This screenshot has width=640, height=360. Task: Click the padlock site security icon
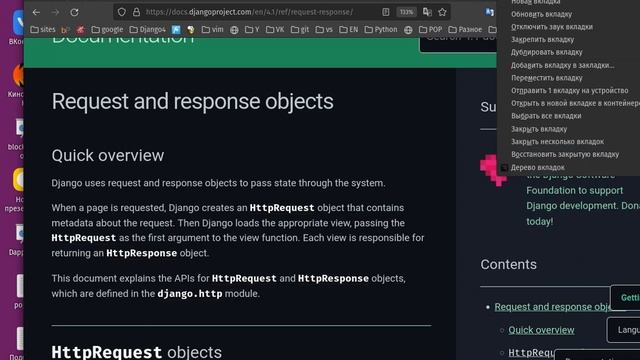136,12
